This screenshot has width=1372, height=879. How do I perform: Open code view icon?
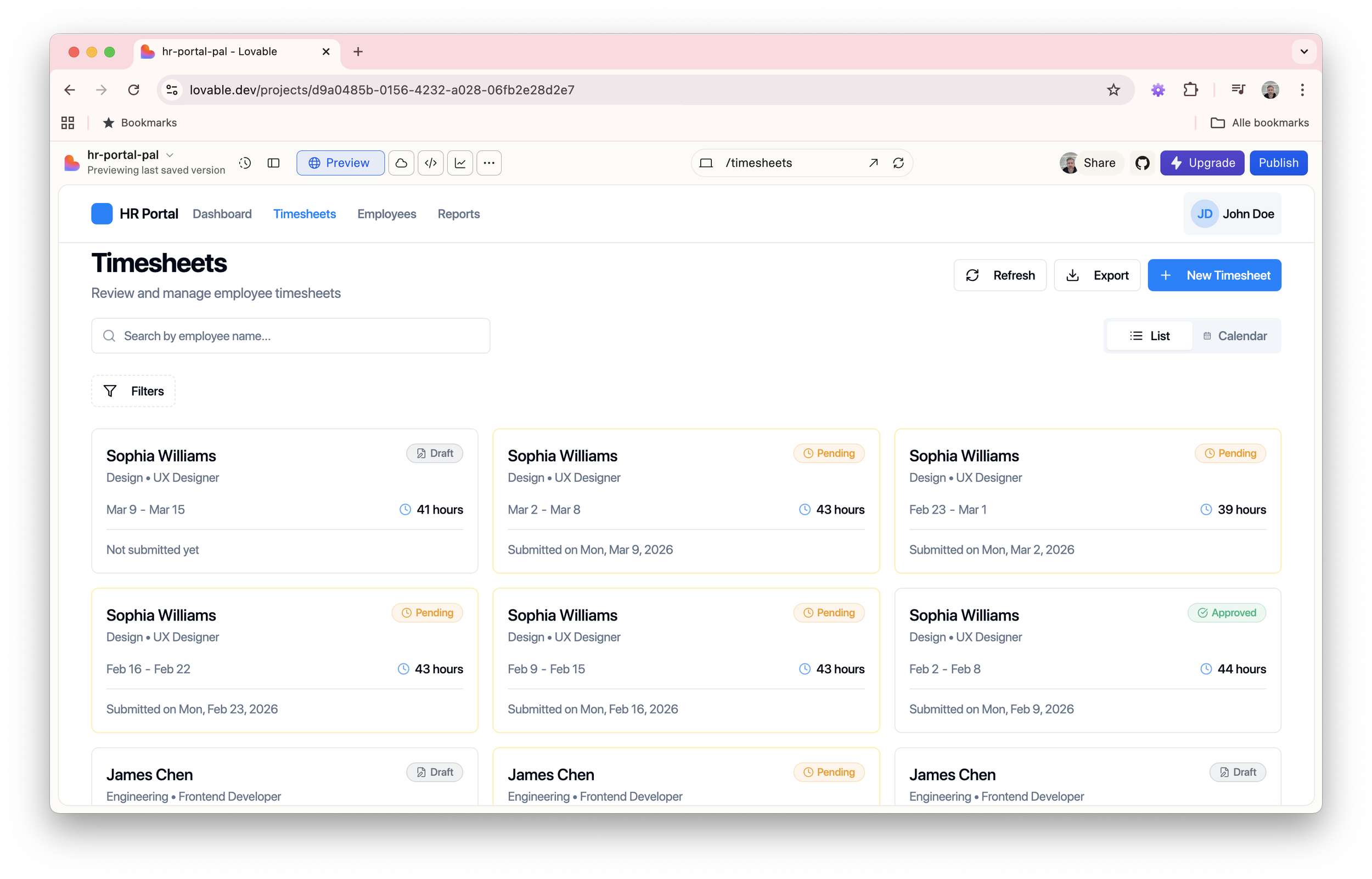point(430,162)
